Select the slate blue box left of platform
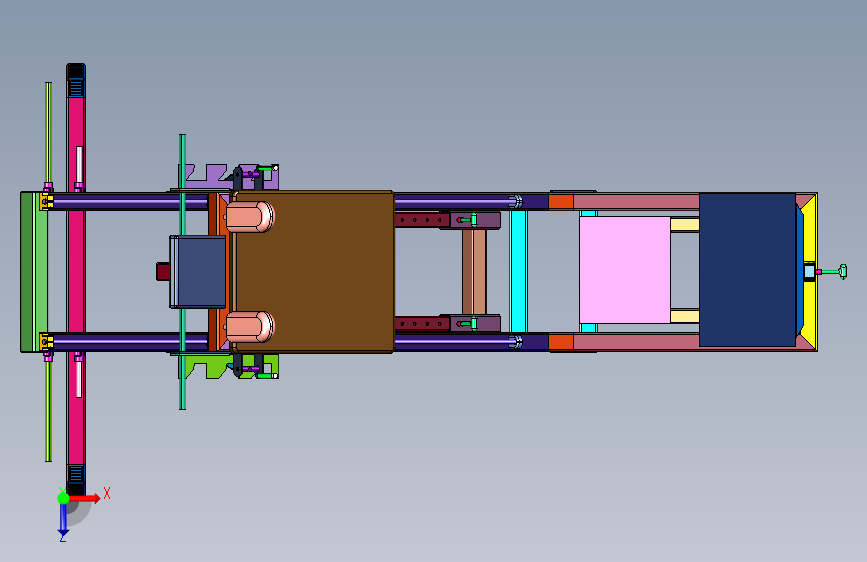Viewport: 867px width, 562px height. (x=197, y=272)
